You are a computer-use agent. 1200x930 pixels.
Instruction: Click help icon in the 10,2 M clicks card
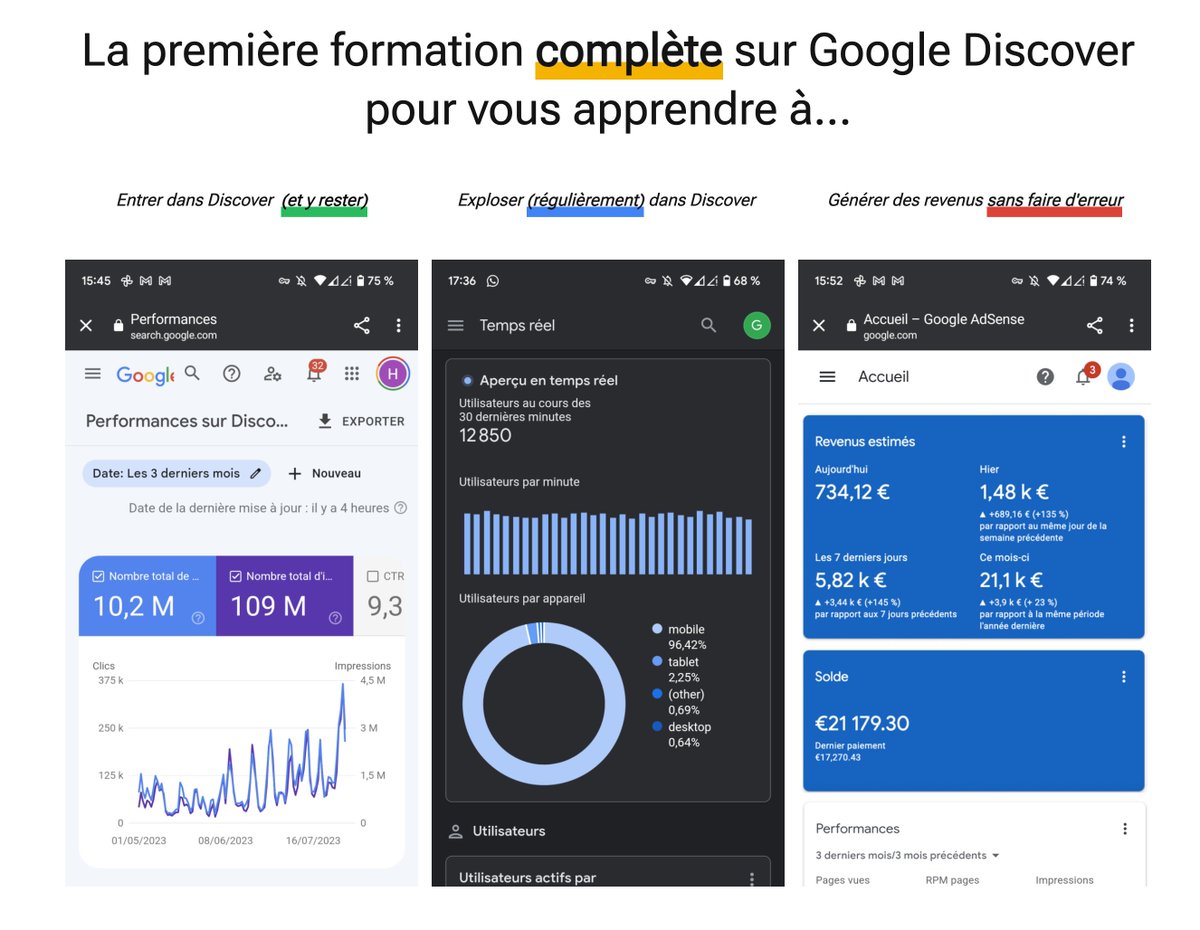coord(198,618)
